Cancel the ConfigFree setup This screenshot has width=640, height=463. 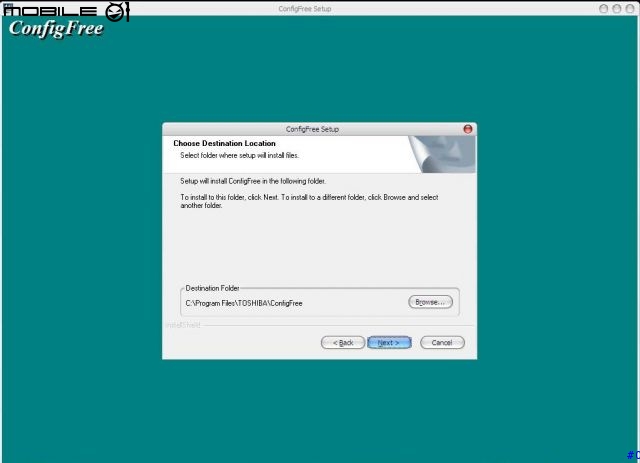point(442,343)
